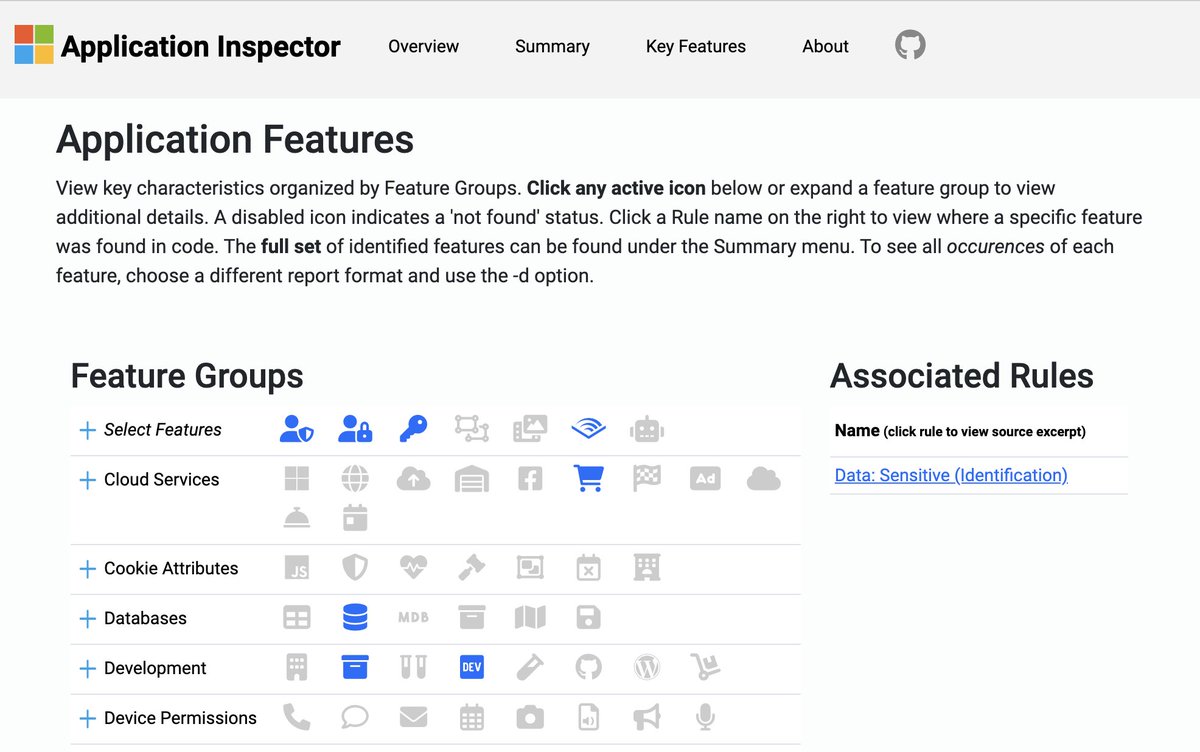
Task: Click the photo gallery icon in Select Features
Action: 530,429
